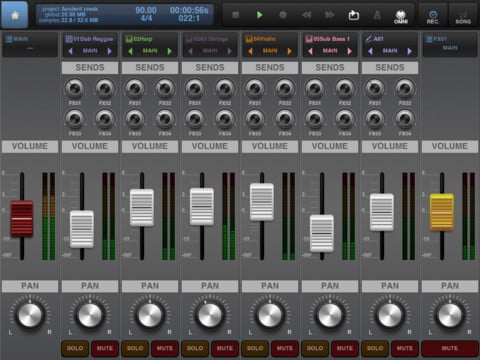Go to the home screen icon
480x360 pixels.
pyautogui.click(x=15, y=15)
